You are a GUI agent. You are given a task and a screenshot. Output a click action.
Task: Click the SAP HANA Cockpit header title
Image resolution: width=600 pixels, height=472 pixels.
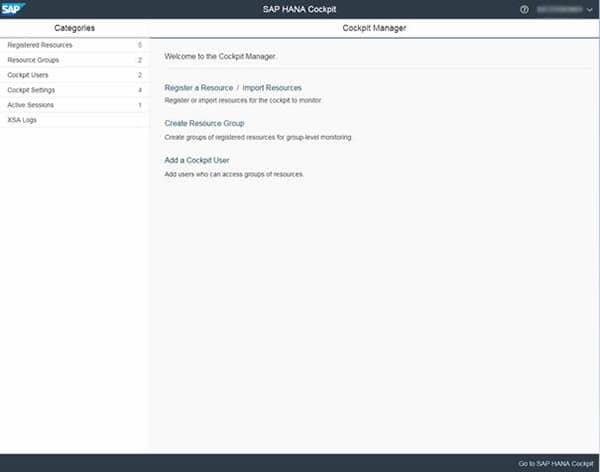click(x=299, y=10)
